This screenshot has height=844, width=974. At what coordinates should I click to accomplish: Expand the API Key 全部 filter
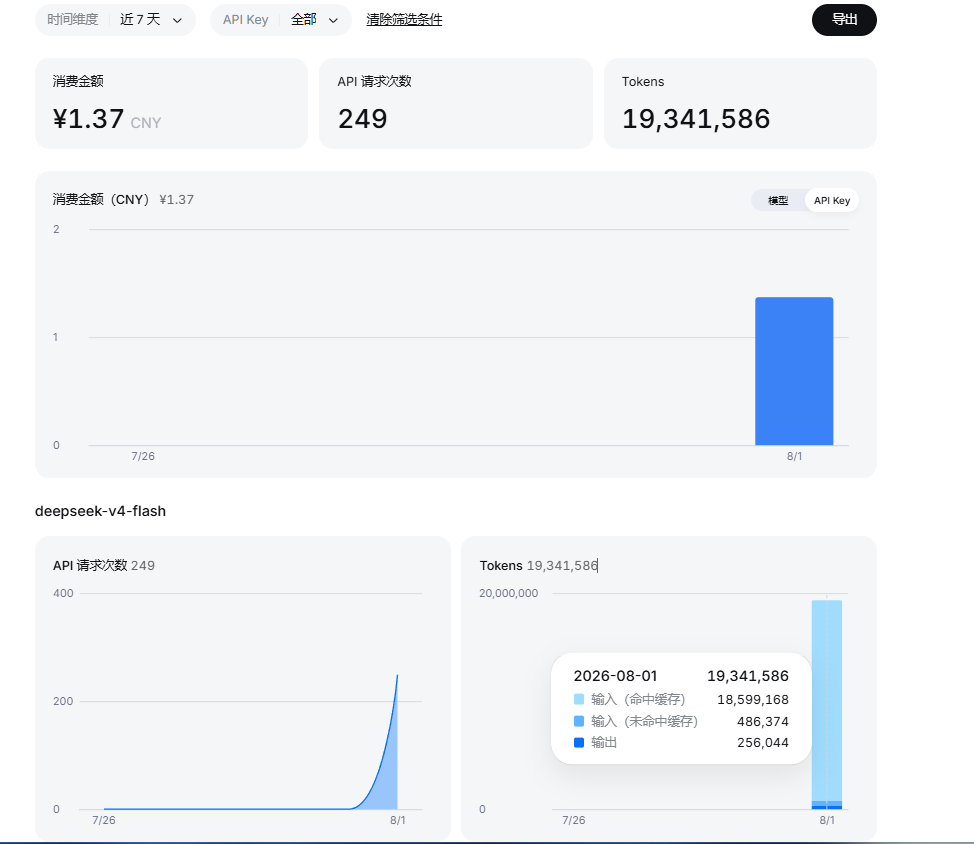click(281, 20)
